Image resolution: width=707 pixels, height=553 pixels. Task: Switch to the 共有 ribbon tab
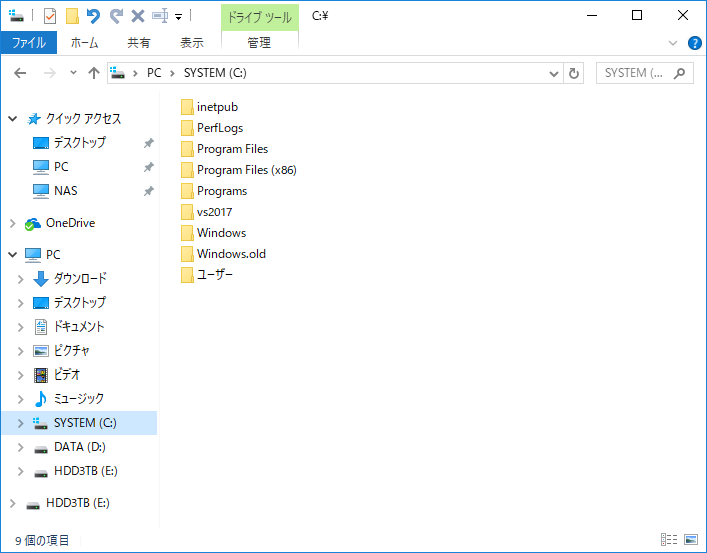coord(138,42)
